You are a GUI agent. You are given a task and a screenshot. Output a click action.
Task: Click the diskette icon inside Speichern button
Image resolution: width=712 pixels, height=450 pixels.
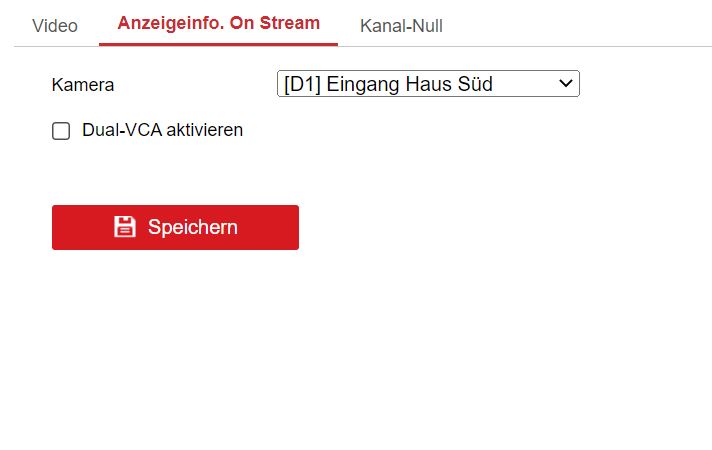coord(125,227)
